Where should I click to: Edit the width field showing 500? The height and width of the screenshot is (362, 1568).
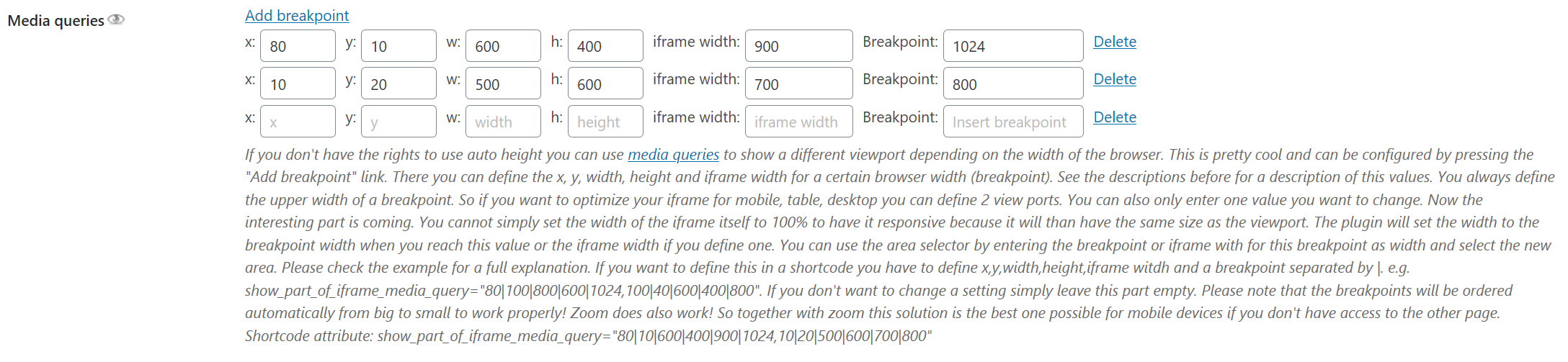coord(503,83)
